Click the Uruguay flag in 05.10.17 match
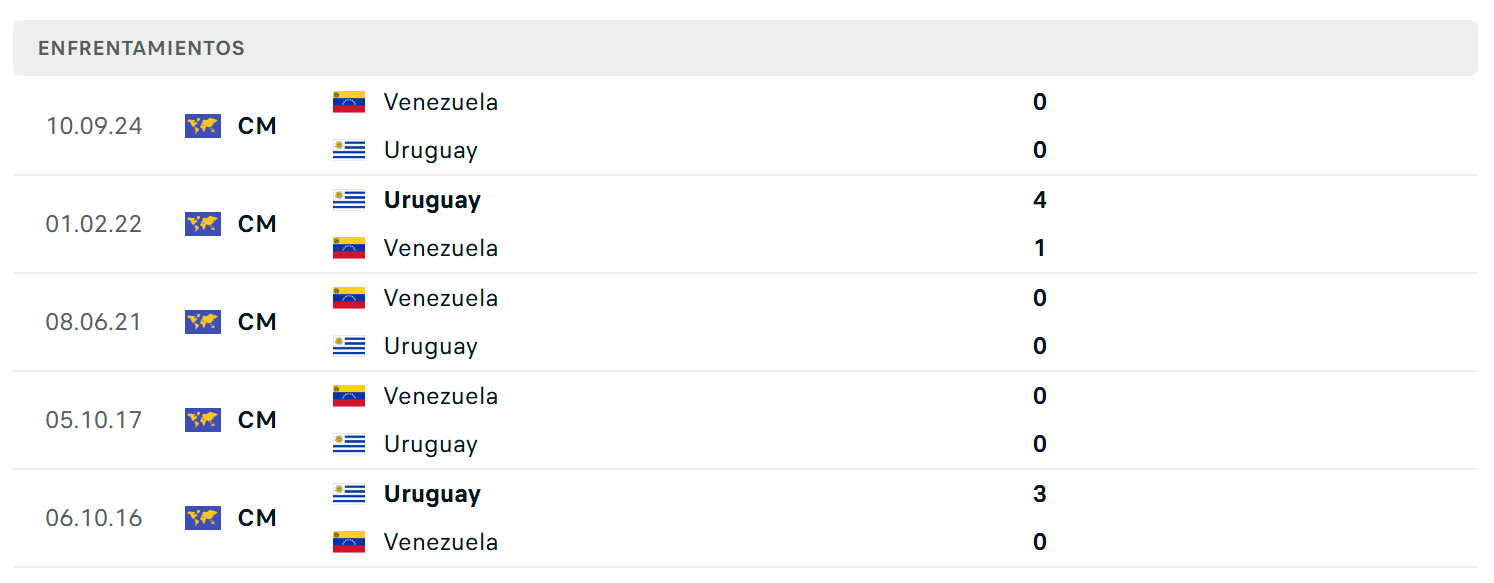Viewport: 1494px width, 583px height. pos(349,444)
